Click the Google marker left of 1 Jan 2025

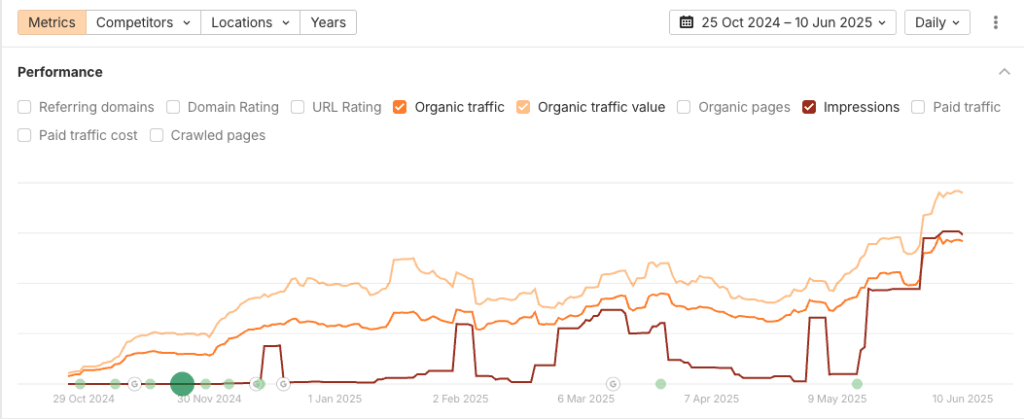(x=282, y=383)
